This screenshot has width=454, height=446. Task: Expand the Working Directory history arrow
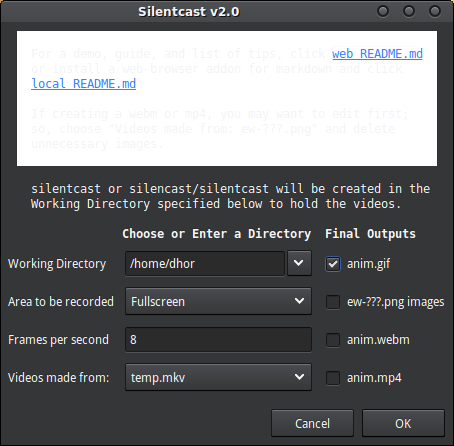click(299, 263)
